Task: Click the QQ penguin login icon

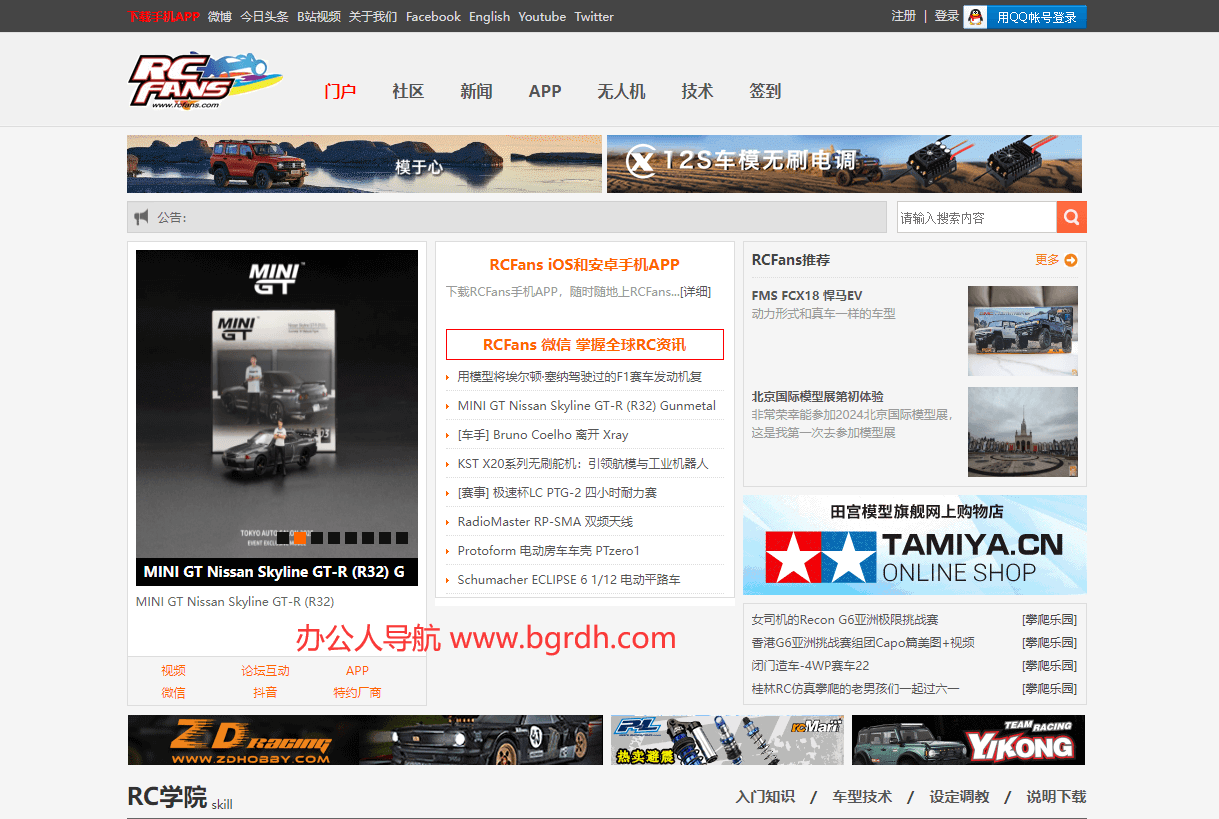Action: [973, 16]
